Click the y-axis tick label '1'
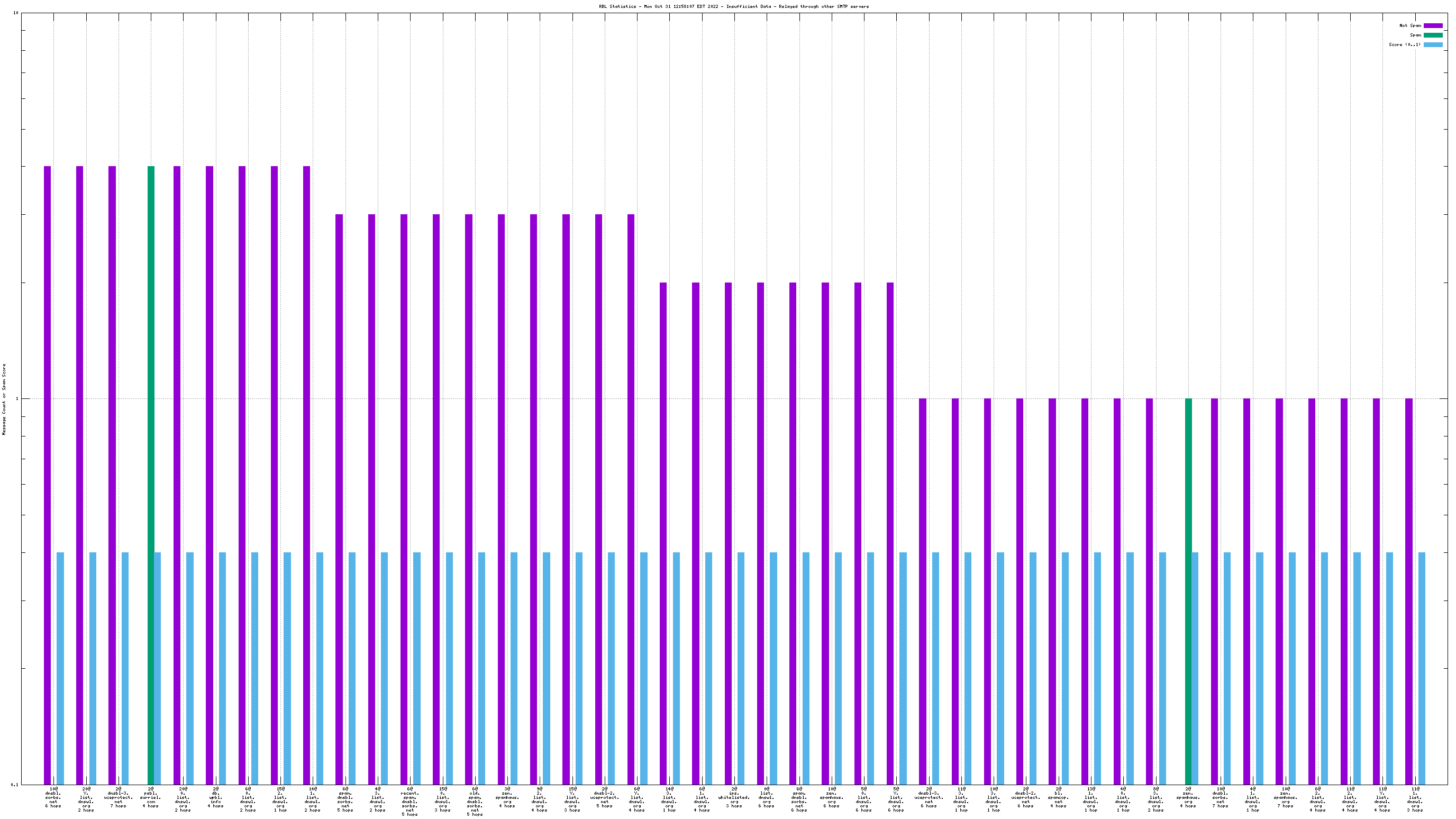1456x819 pixels. coord(16,399)
